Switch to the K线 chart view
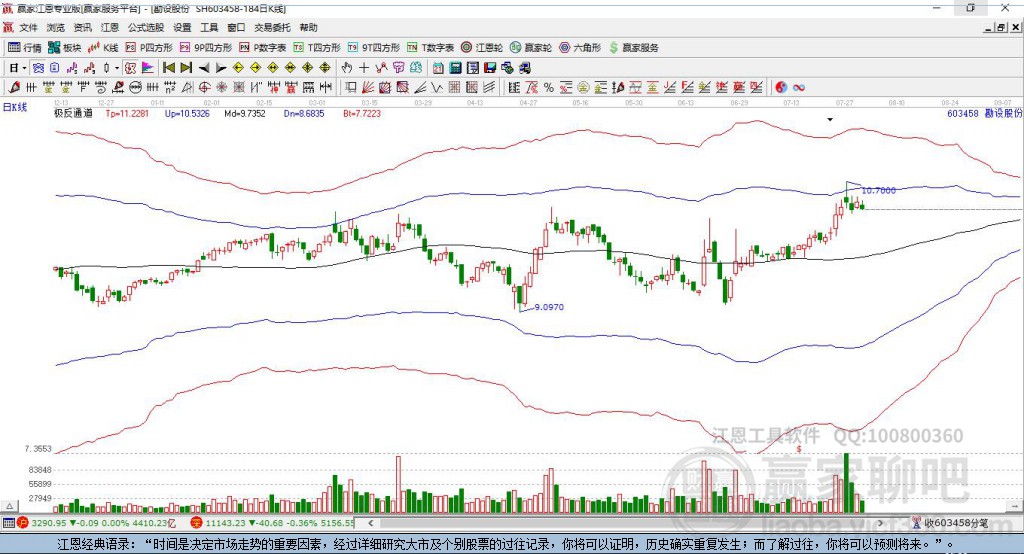This screenshot has height=554, width=1024. coord(103,48)
